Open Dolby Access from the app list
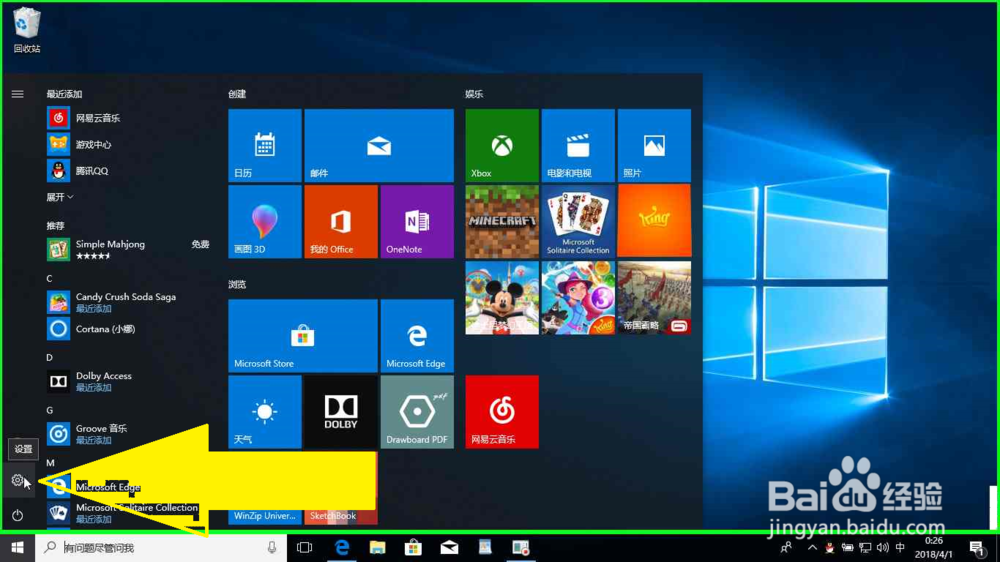 tap(128, 381)
